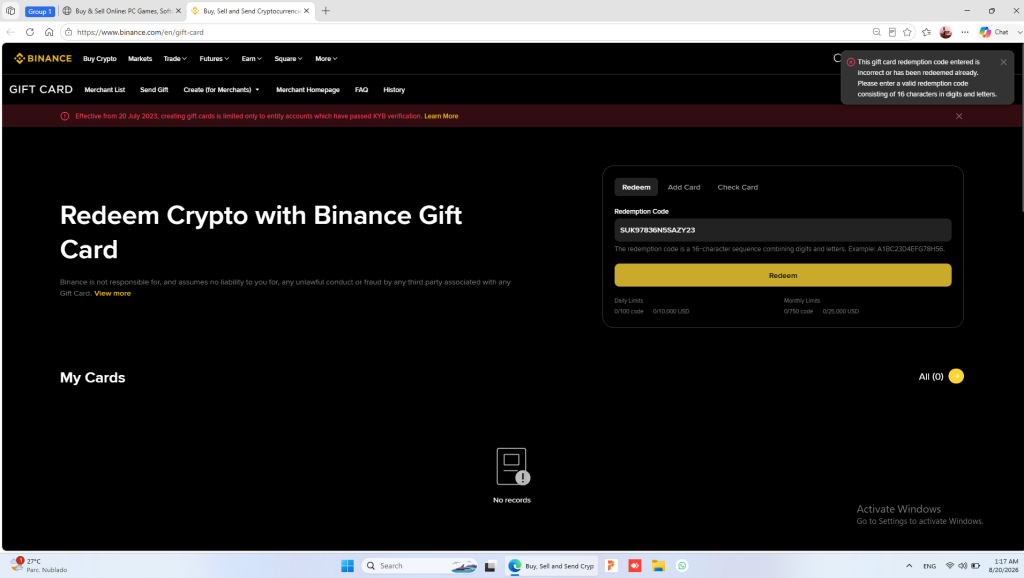Open Copilot Chat in the browser toolbar
The height and width of the screenshot is (578, 1024).
(x=993, y=32)
